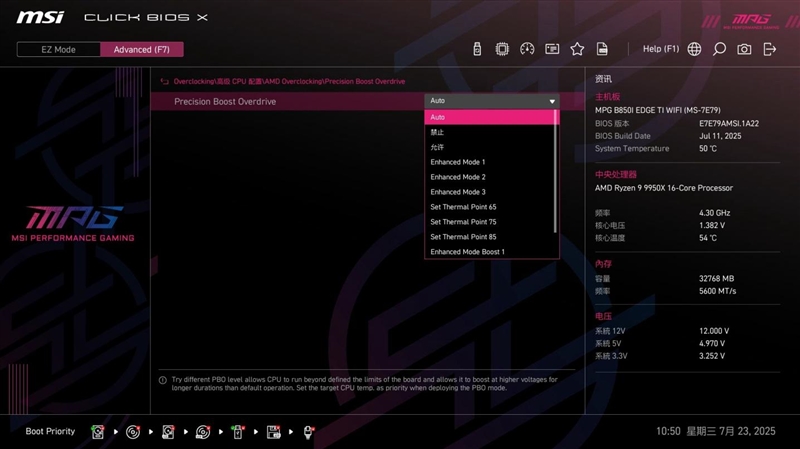Switch to EZ Mode

pyautogui.click(x=59, y=49)
